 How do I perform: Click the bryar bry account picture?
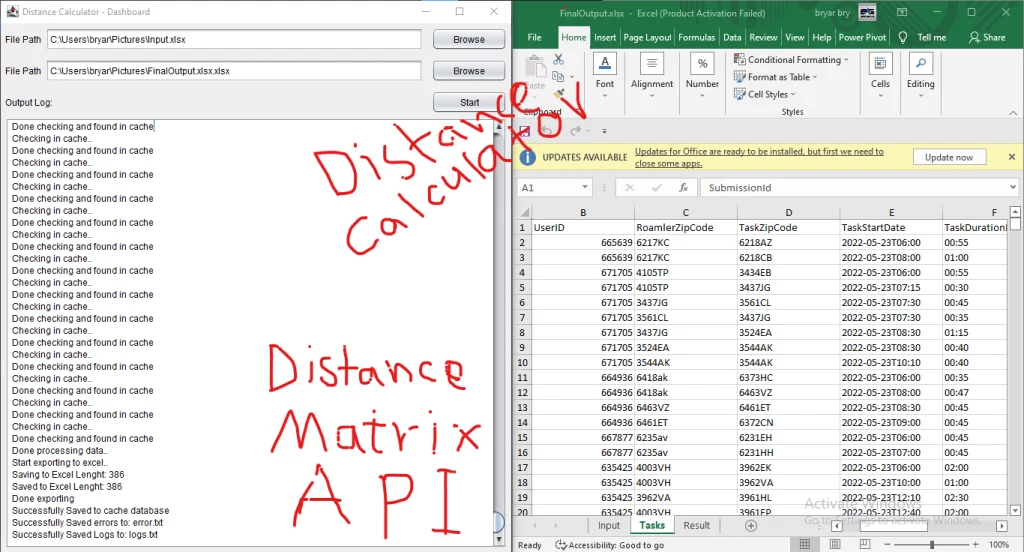(x=867, y=12)
